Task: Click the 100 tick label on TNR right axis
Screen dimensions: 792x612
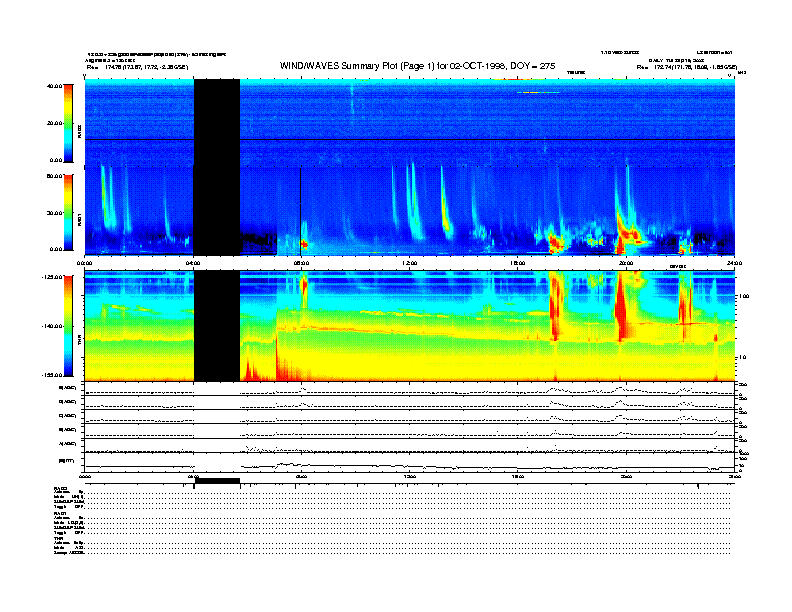Action: click(743, 296)
